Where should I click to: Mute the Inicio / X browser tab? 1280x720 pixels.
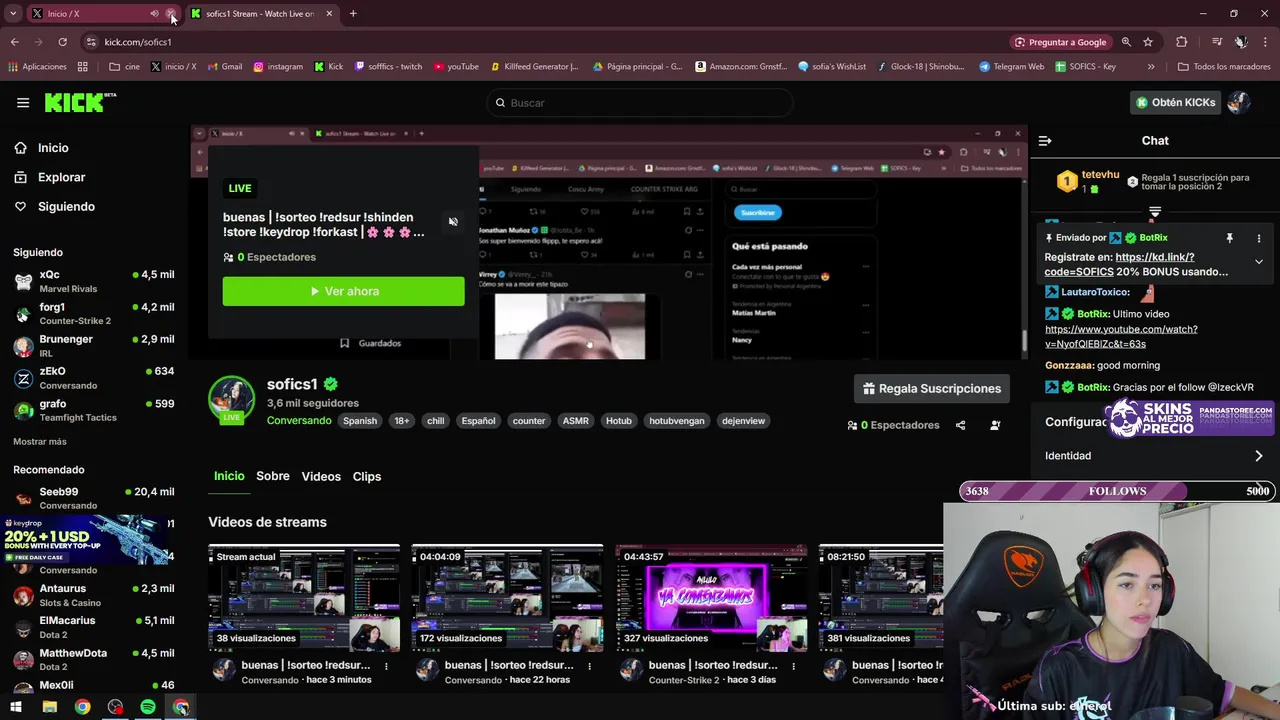pos(154,14)
